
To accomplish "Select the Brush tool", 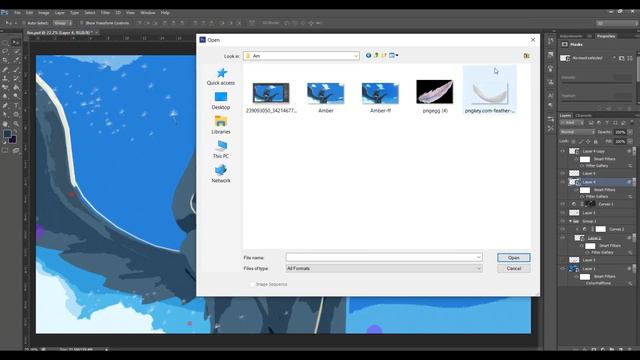I will point(16,69).
